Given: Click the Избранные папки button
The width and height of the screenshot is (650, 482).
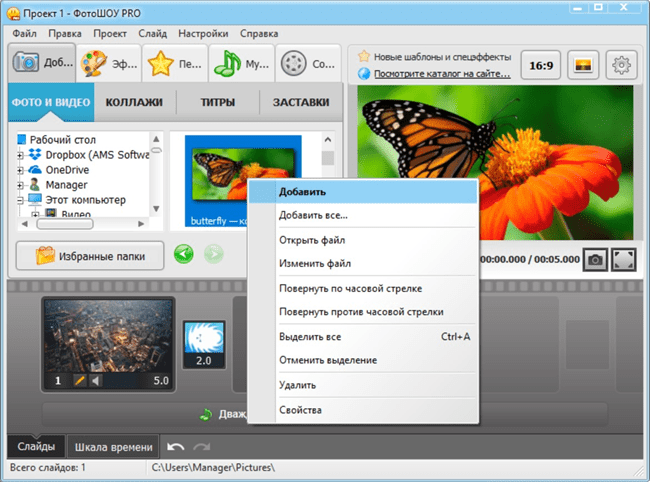Looking at the screenshot, I should tap(90, 257).
